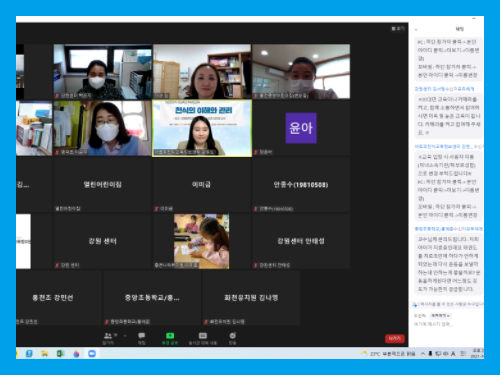Open File Explorer from the taskbar
Image resolution: width=500 pixels, height=375 pixels.
tap(45, 353)
